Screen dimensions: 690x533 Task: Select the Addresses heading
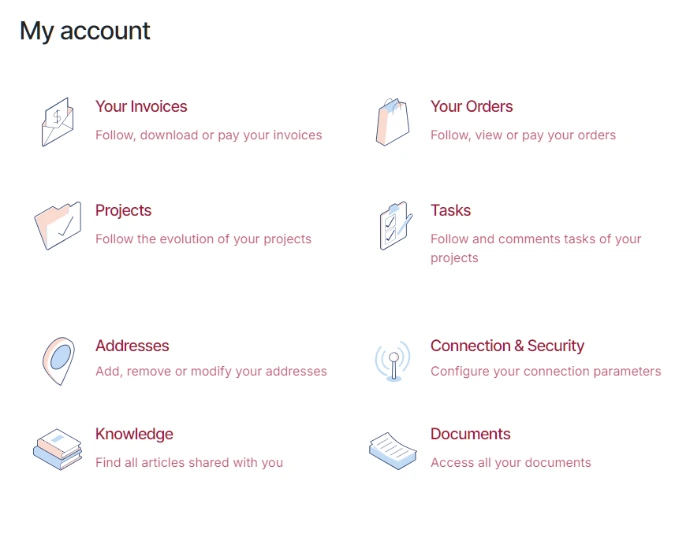pos(132,346)
